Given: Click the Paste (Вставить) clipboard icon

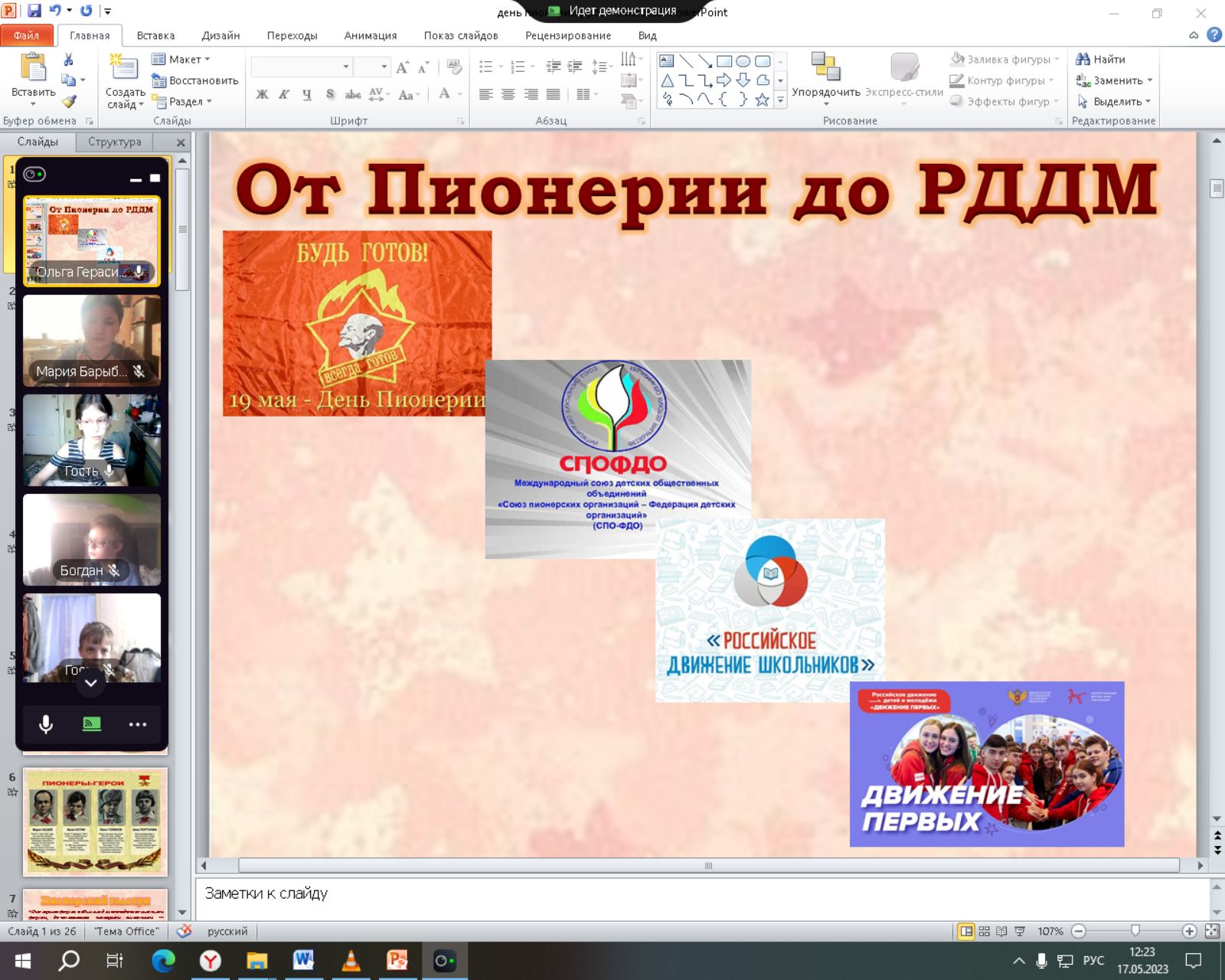Looking at the screenshot, I should pyautogui.click(x=33, y=67).
